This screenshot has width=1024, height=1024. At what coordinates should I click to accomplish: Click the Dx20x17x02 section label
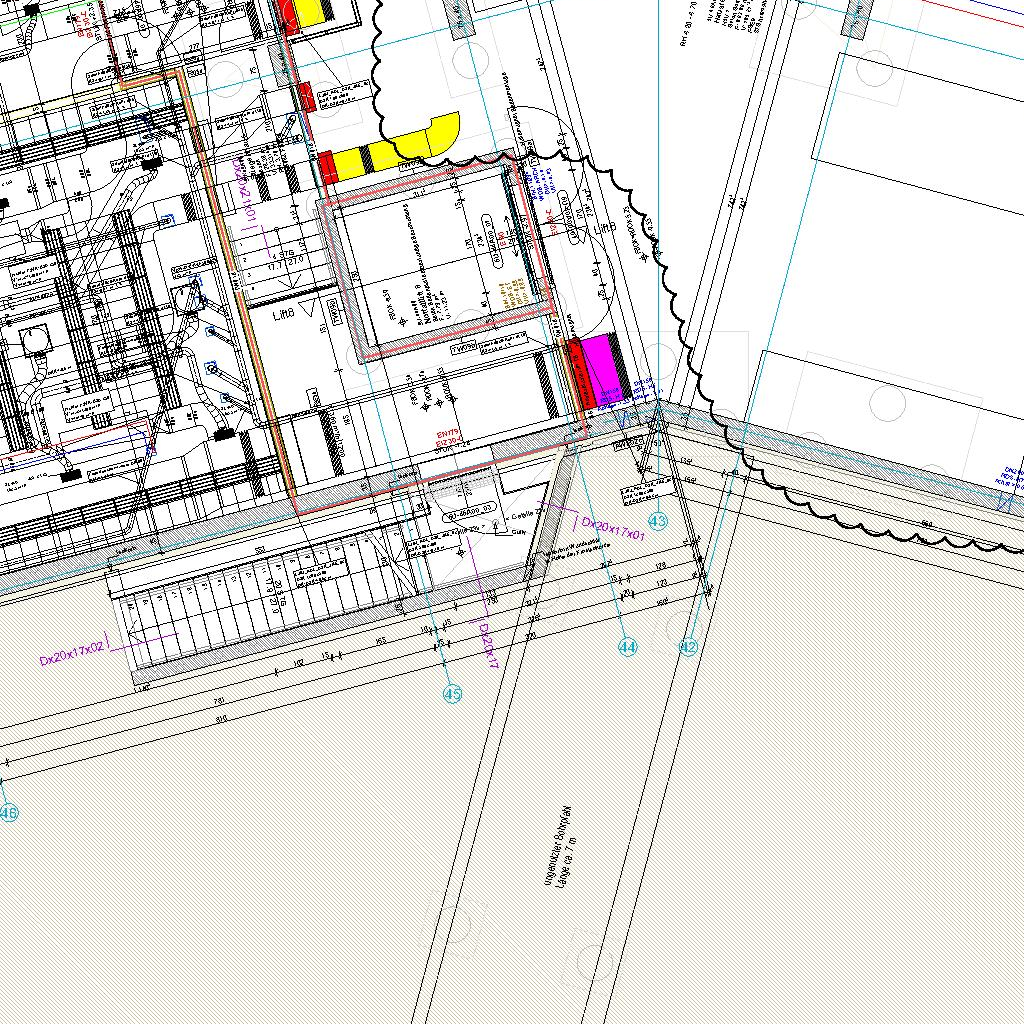71,654
